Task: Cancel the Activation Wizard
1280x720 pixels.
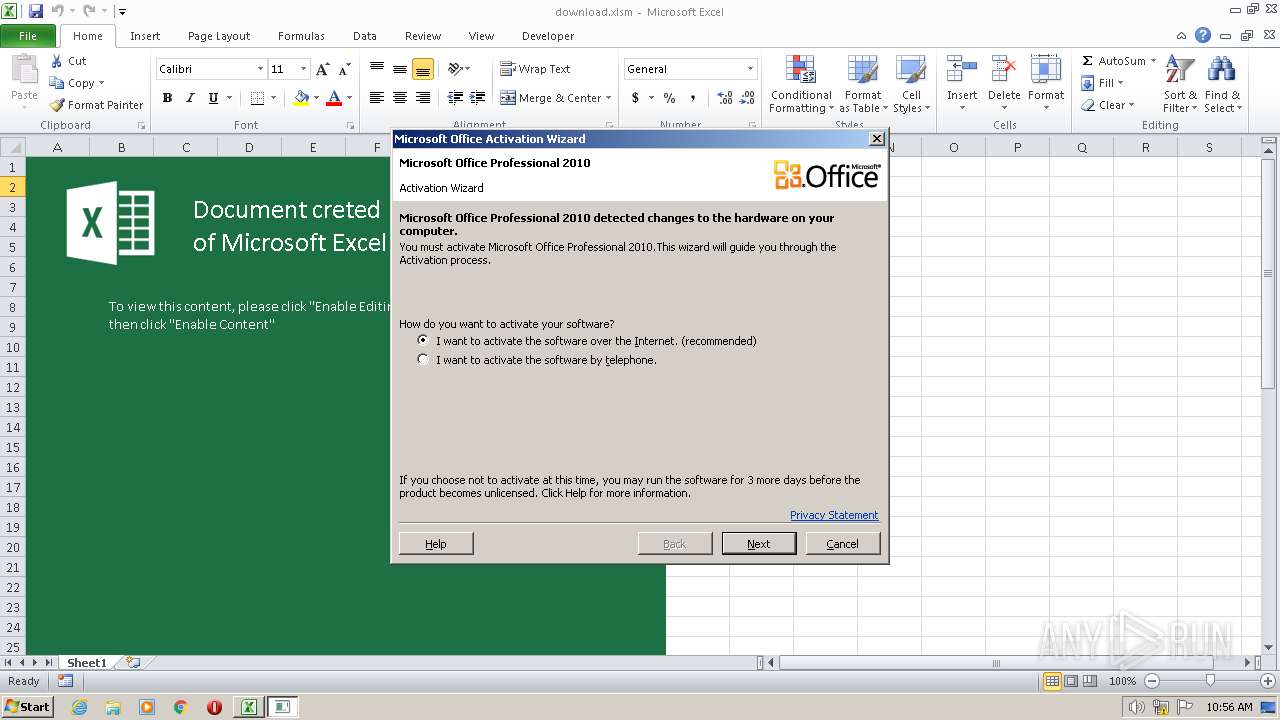Action: point(843,544)
